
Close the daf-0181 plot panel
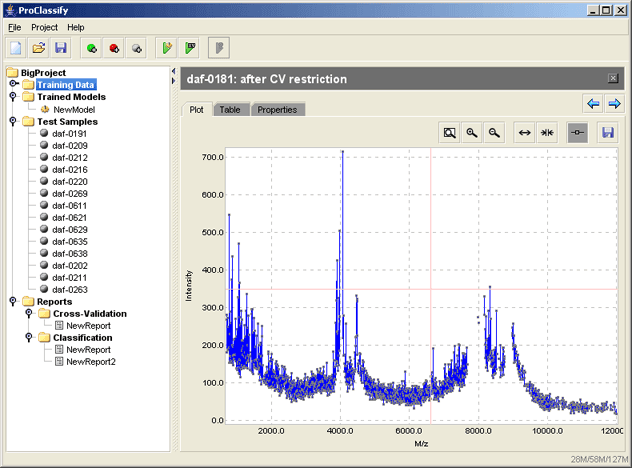[613, 78]
